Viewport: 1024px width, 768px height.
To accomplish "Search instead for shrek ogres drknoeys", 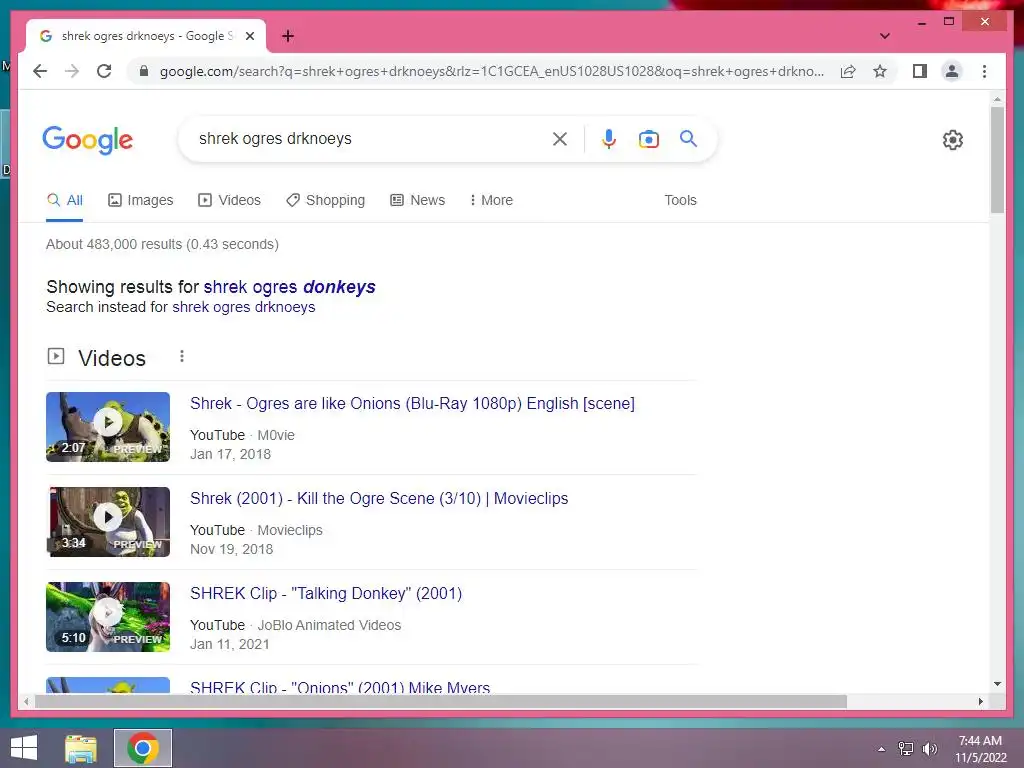I will pyautogui.click(x=244, y=307).
